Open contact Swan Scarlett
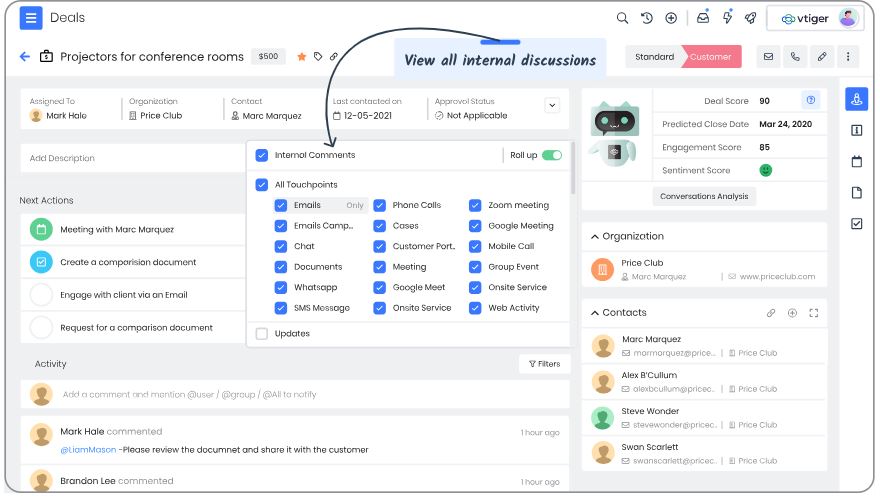The image size is (880, 497). (649, 447)
